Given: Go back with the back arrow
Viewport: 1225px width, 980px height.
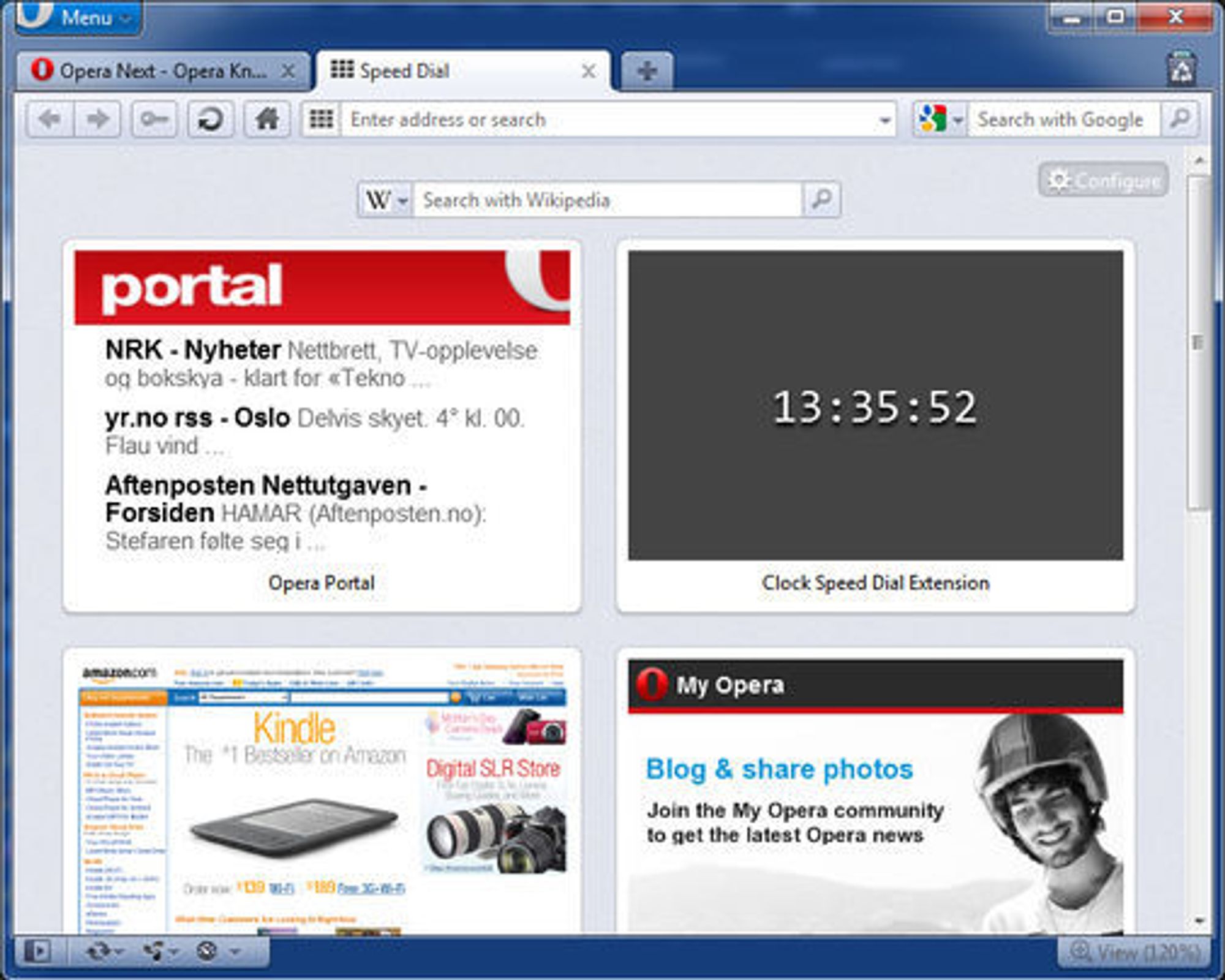Looking at the screenshot, I should 51,119.
